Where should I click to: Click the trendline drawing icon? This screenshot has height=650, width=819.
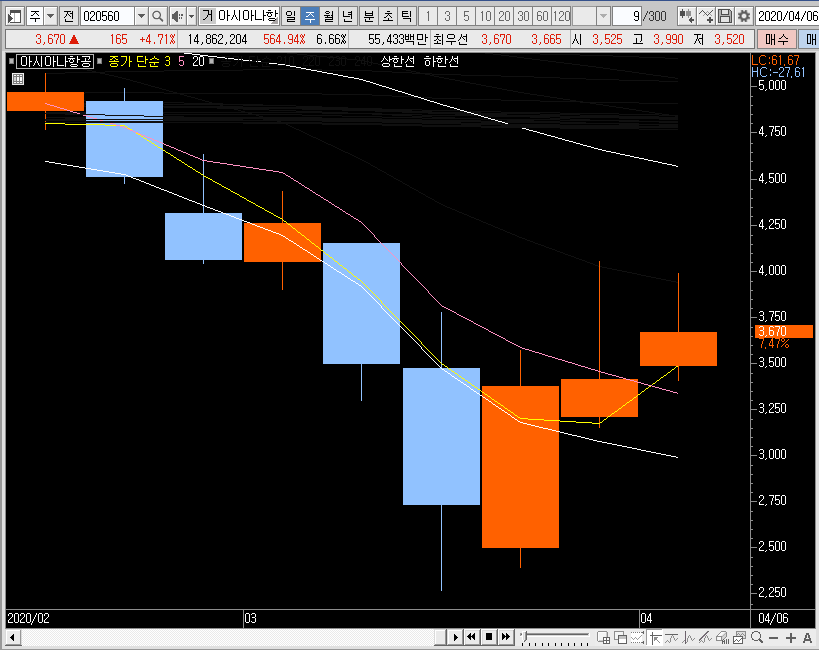point(705,637)
